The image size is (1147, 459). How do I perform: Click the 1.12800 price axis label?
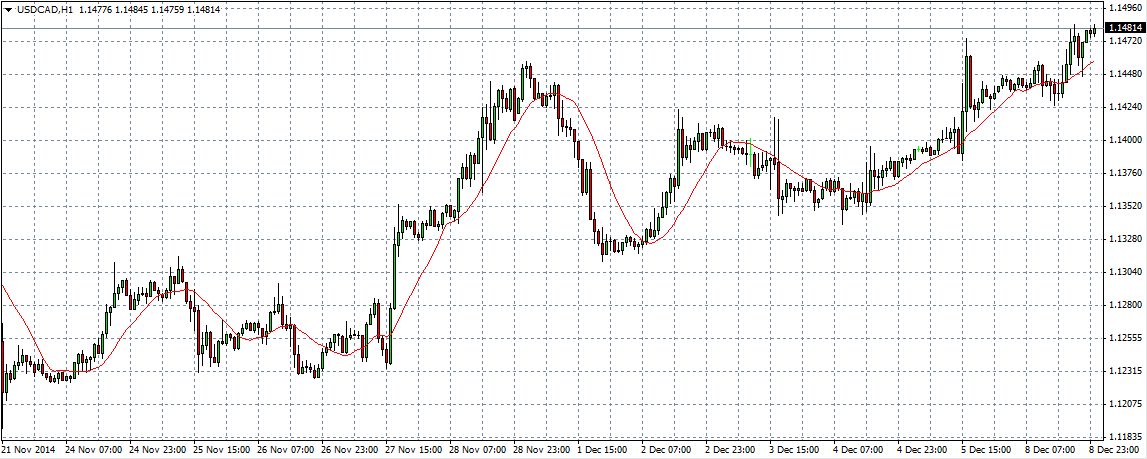coord(1125,305)
